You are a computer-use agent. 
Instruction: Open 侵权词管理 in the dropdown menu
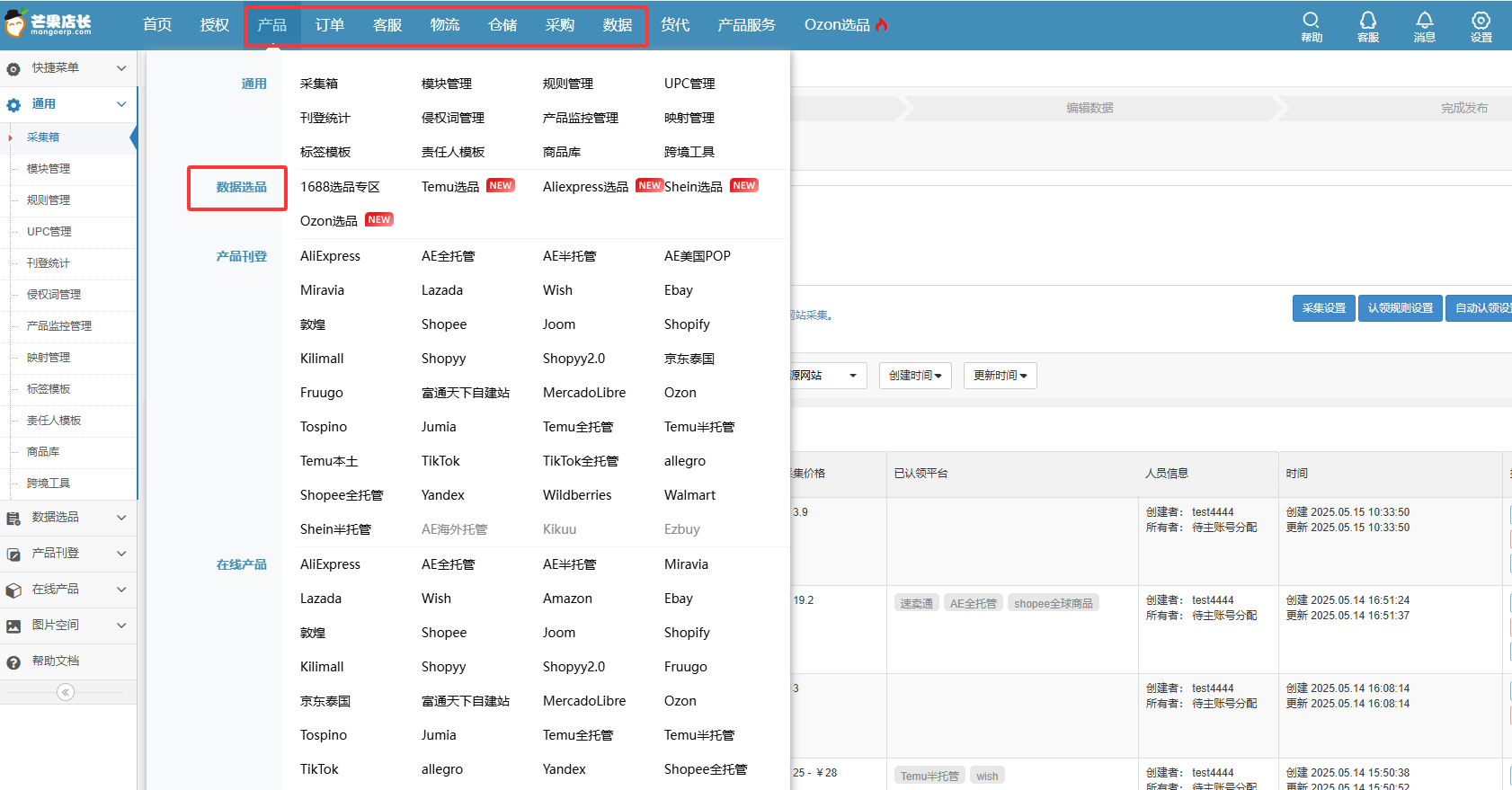coord(453,118)
